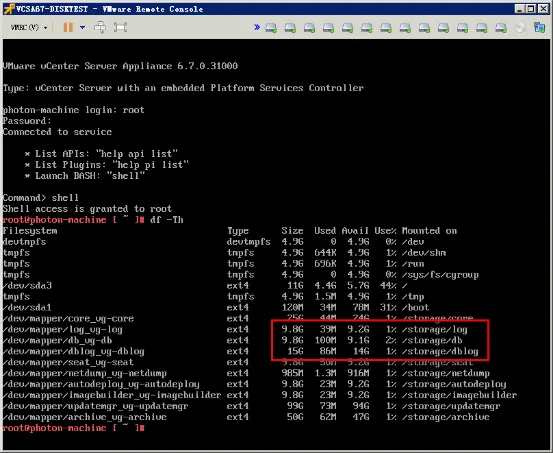The width and height of the screenshot is (553, 453).
Task: Click the VMware Remote Console title bar icon
Action: point(9,9)
